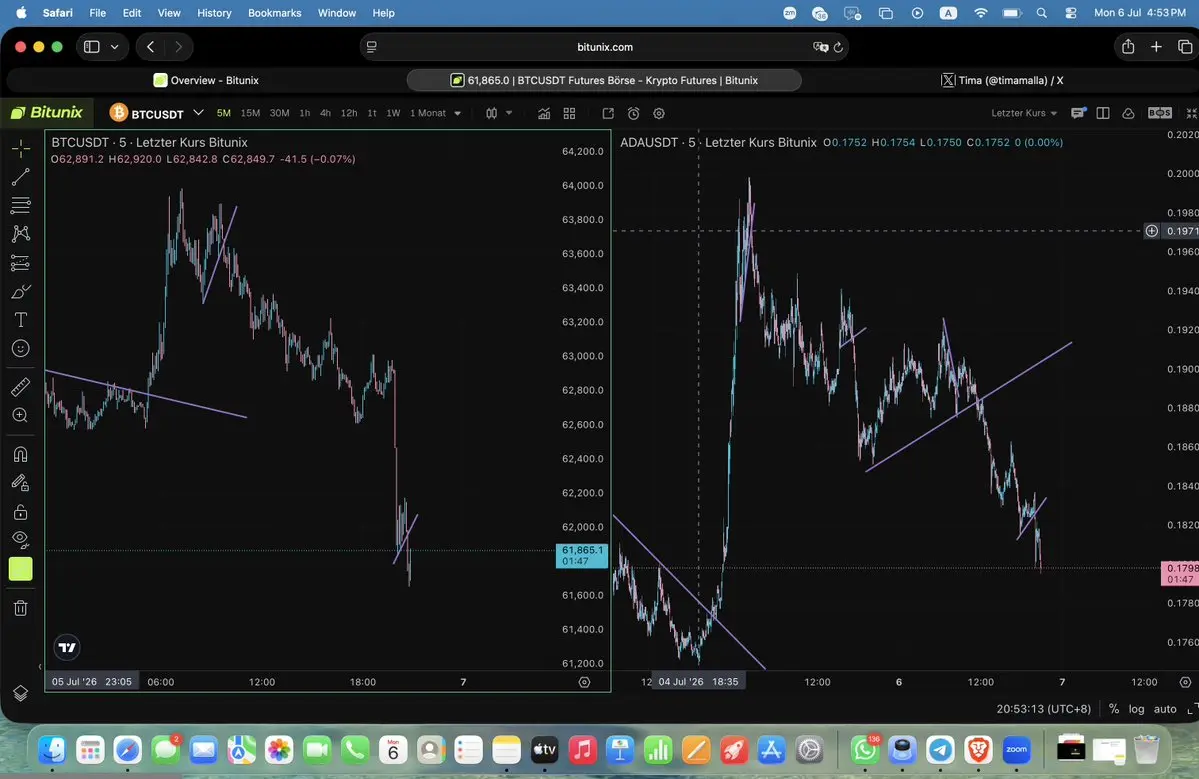
Task: Delete drawings with trash icon
Action: pos(21,608)
